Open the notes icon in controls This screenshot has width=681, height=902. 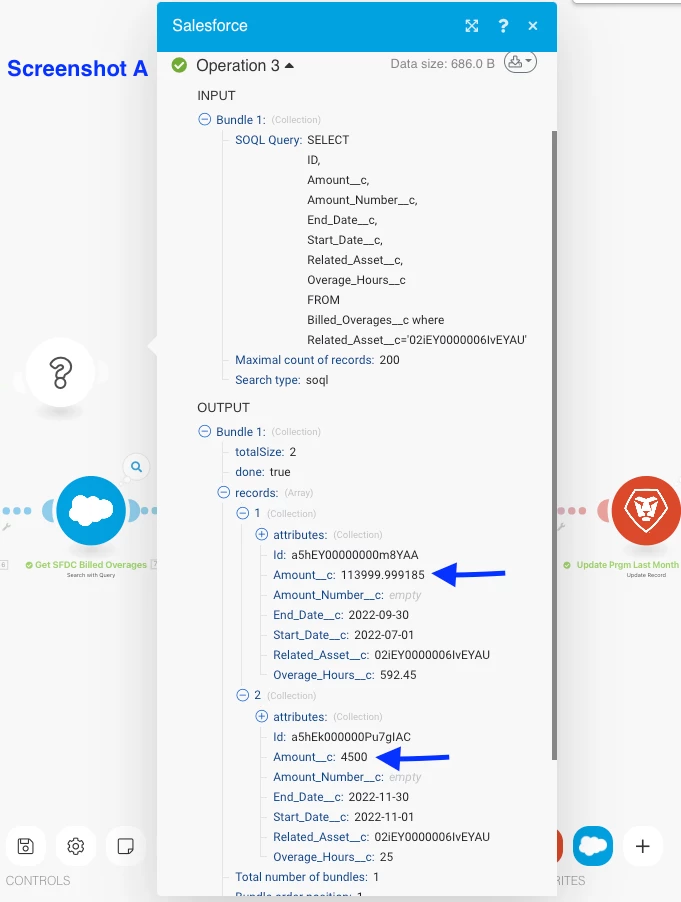click(125, 846)
